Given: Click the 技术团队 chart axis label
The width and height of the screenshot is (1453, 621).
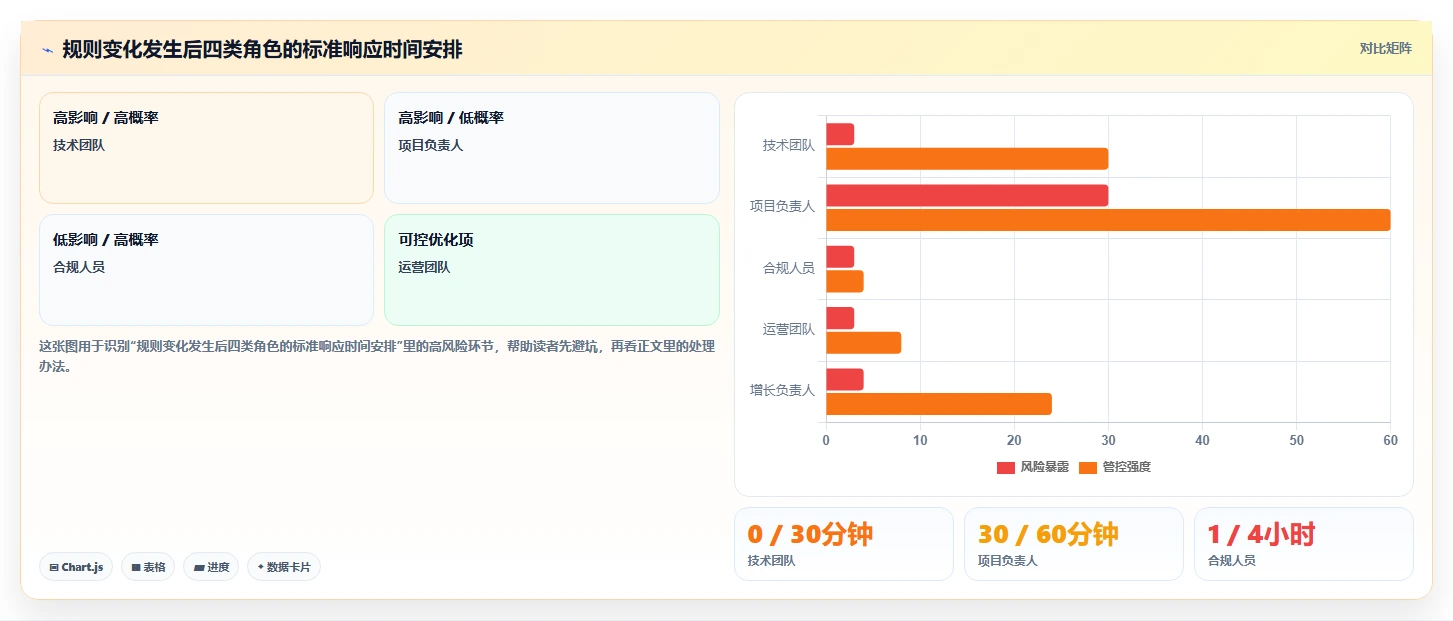Looking at the screenshot, I should coord(789,146).
